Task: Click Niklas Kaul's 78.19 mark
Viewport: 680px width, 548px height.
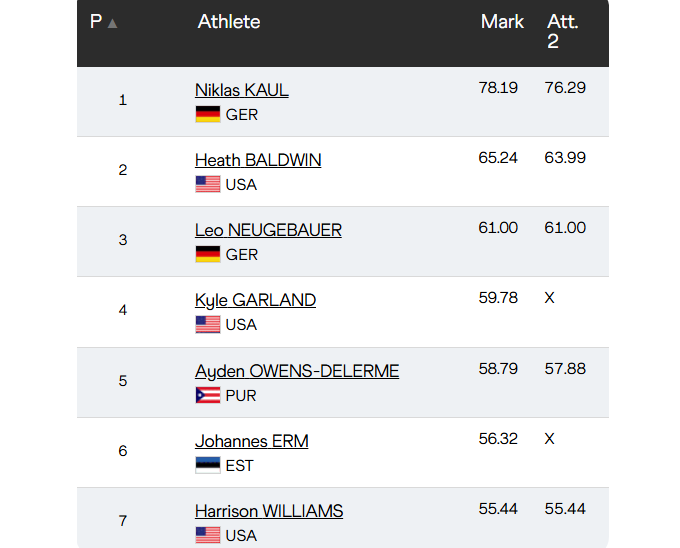Action: (498, 87)
